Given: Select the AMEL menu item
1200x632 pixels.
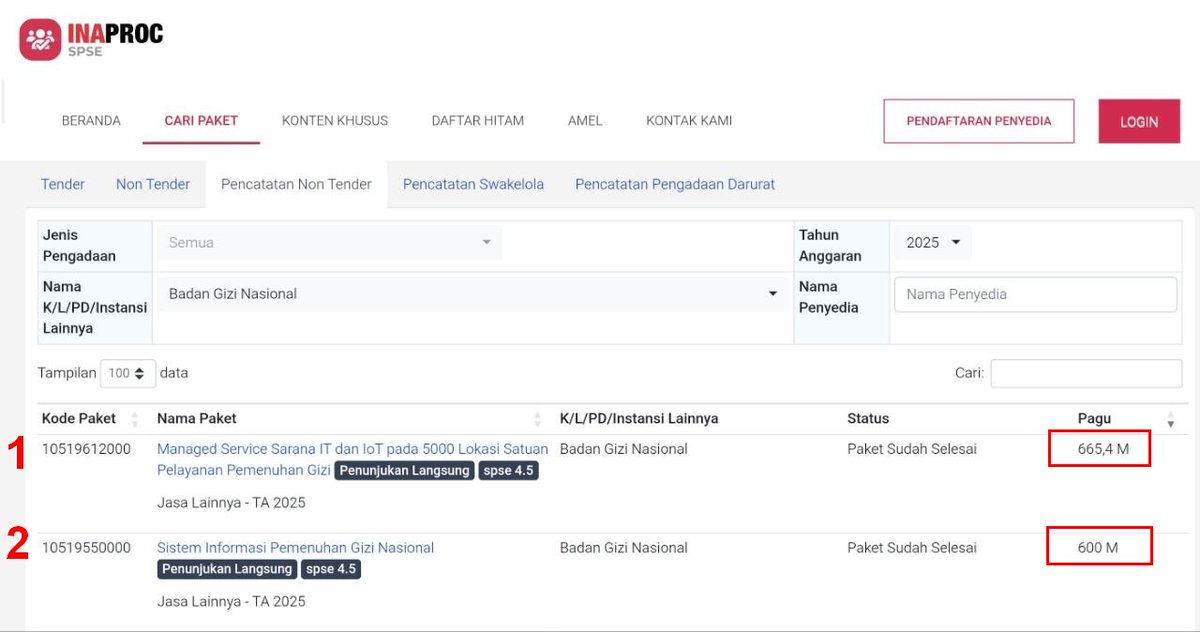Looking at the screenshot, I should [x=584, y=120].
